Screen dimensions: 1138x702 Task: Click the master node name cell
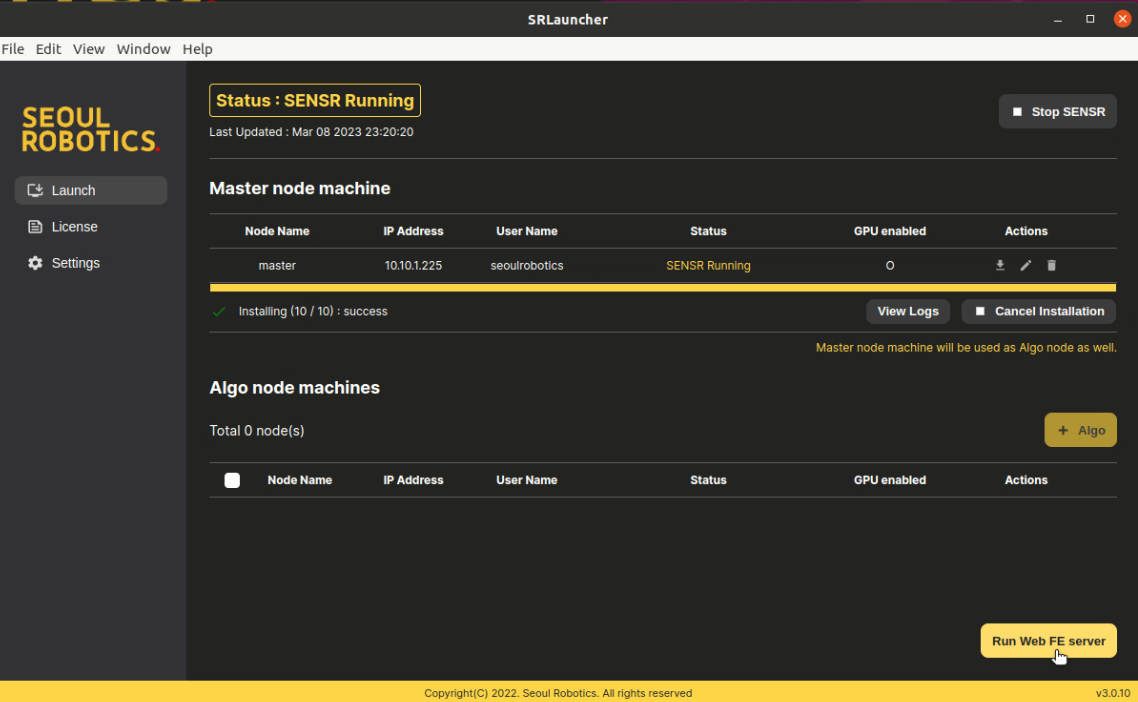click(x=277, y=266)
